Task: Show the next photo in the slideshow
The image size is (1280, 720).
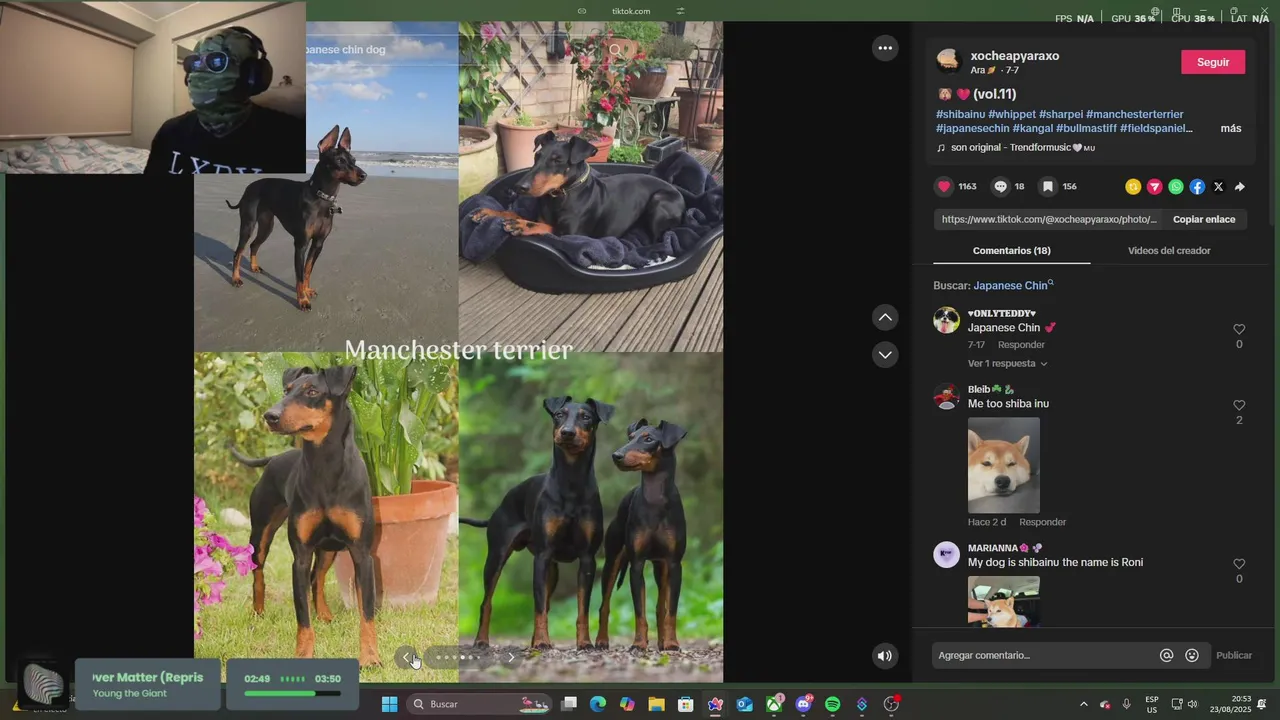Action: (511, 657)
